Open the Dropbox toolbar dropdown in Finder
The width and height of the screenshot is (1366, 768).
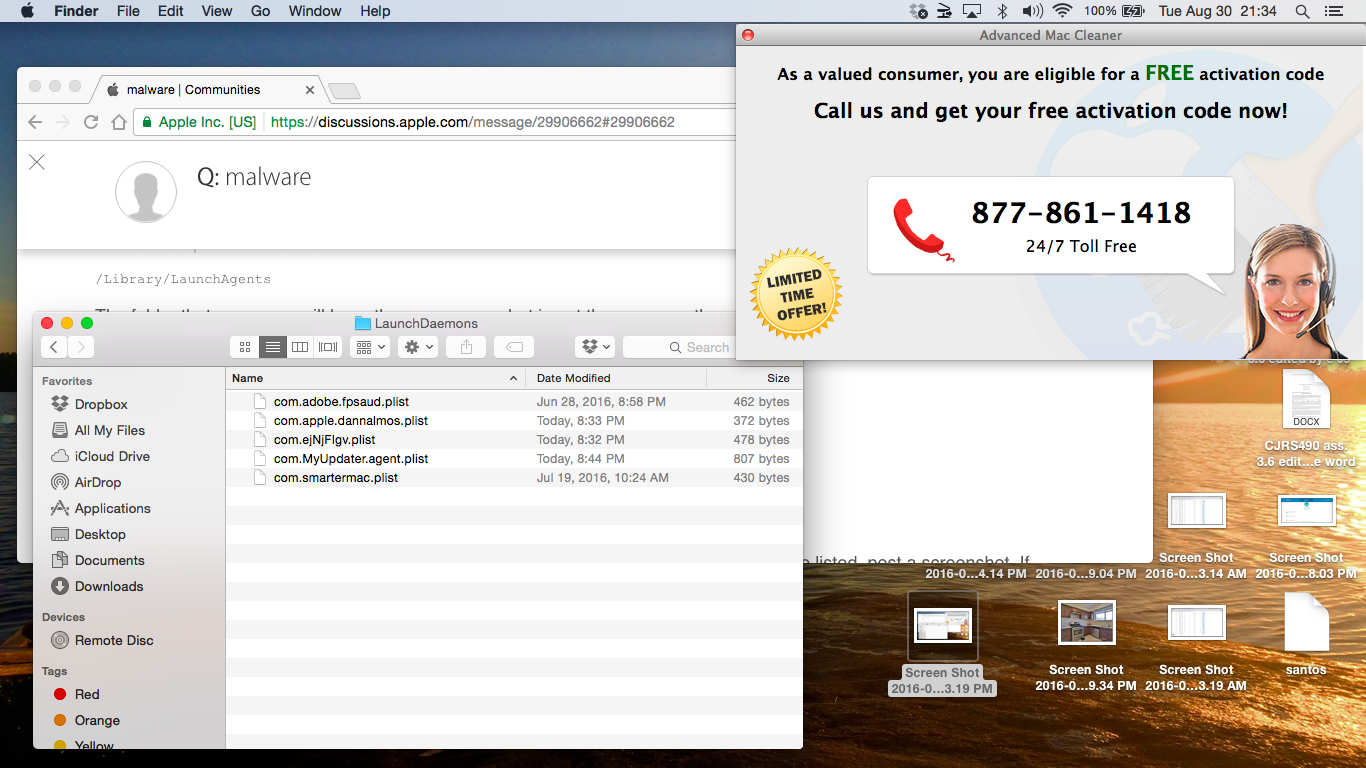(x=595, y=347)
